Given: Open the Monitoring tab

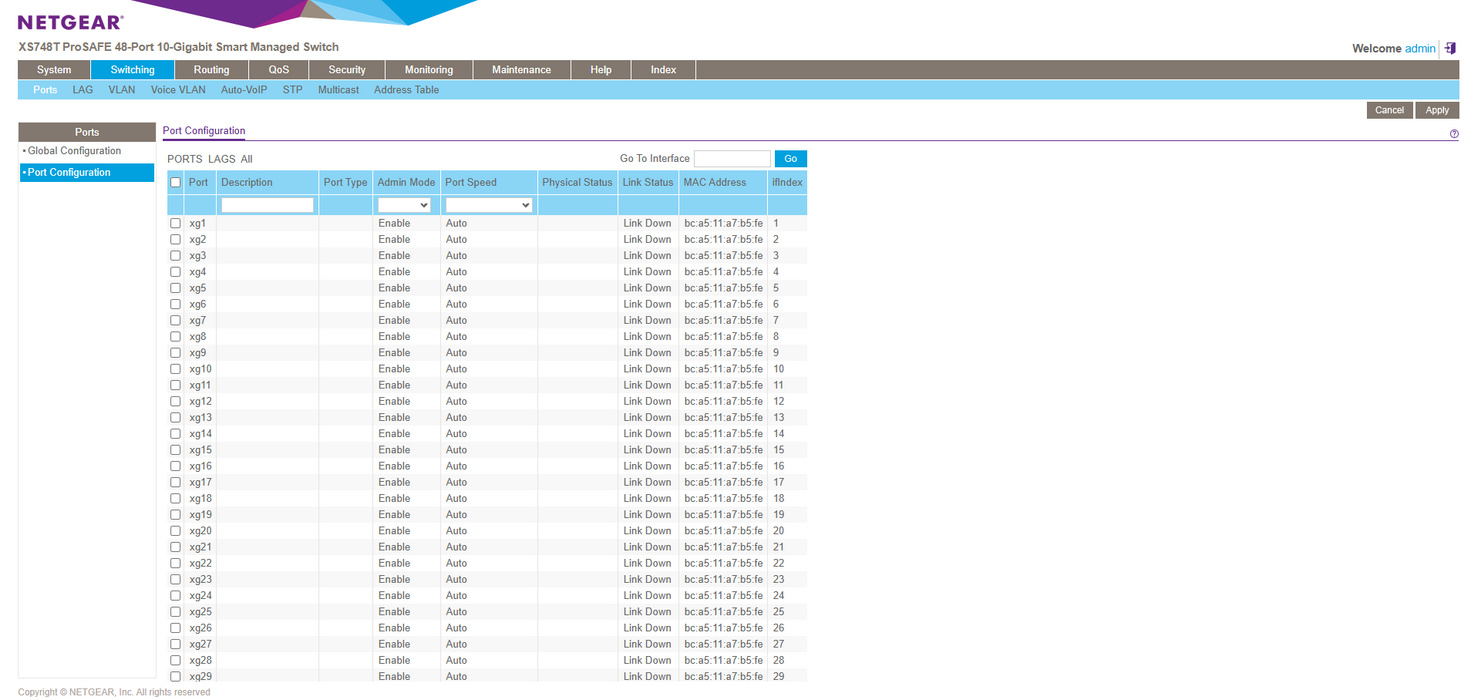Looking at the screenshot, I should 429,70.
